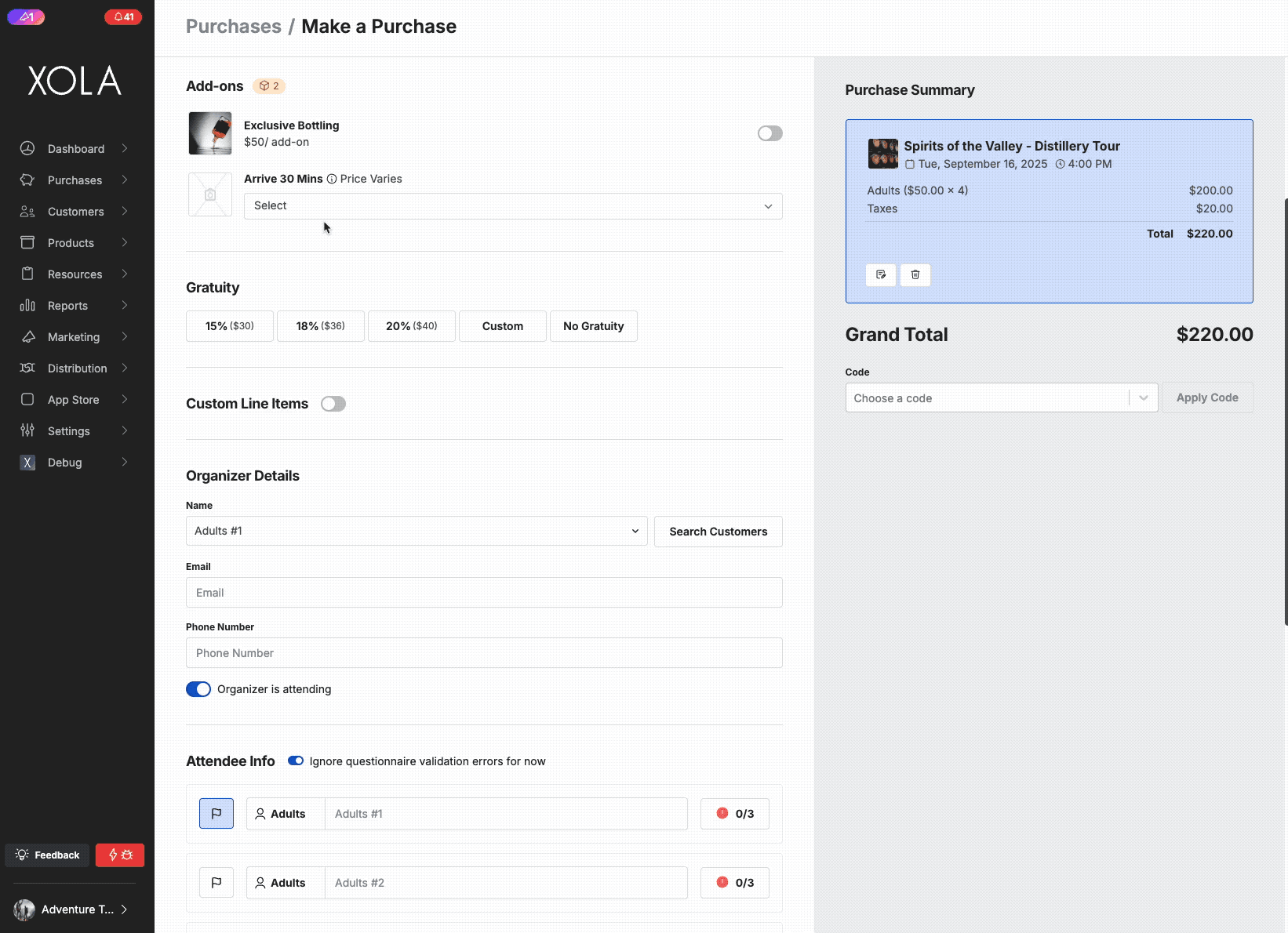This screenshot has height=933, width=1288.
Task: Click the red lightning bug report button
Action: point(120,855)
